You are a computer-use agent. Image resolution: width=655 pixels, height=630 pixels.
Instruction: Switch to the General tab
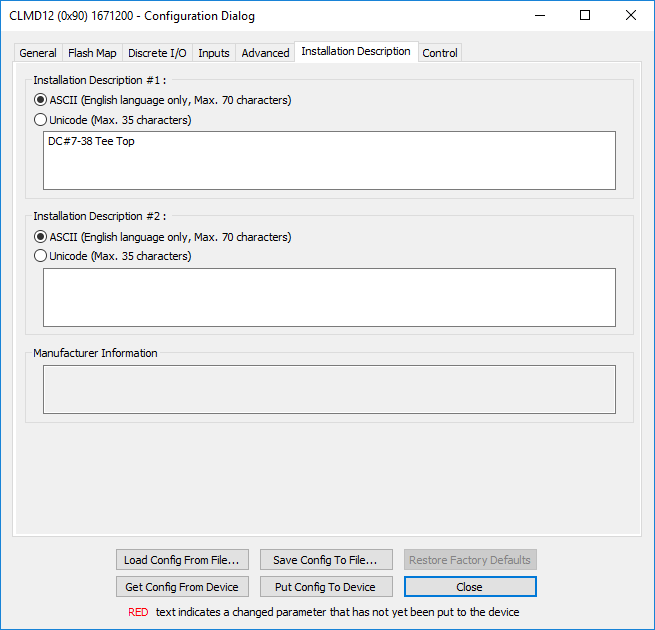pos(38,53)
